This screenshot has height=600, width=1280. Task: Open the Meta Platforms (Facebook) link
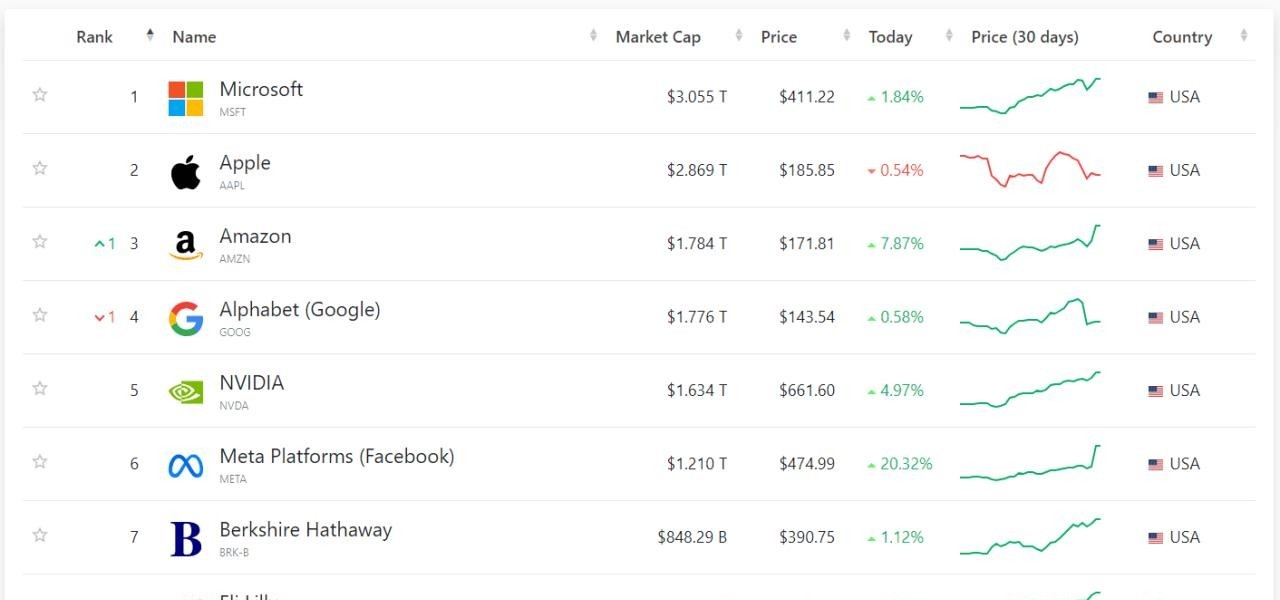[337, 456]
